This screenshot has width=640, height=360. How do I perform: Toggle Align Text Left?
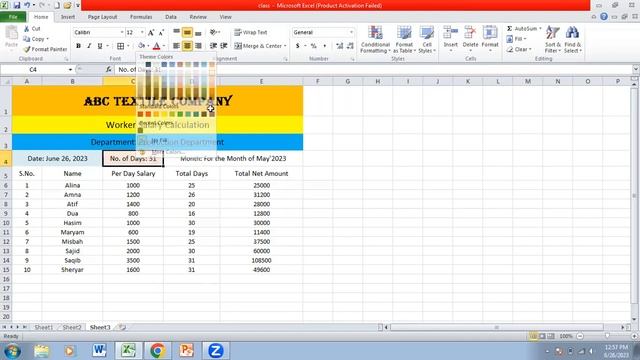[x=176, y=46]
